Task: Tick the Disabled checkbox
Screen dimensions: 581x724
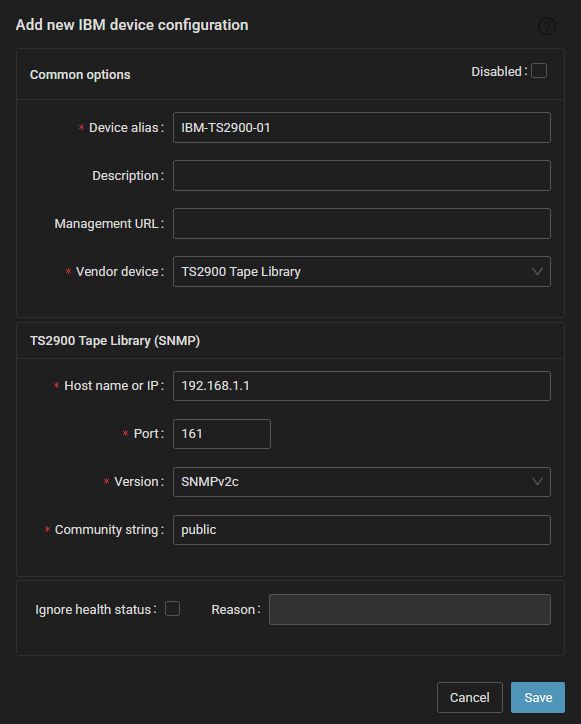Action: pyautogui.click(x=539, y=71)
